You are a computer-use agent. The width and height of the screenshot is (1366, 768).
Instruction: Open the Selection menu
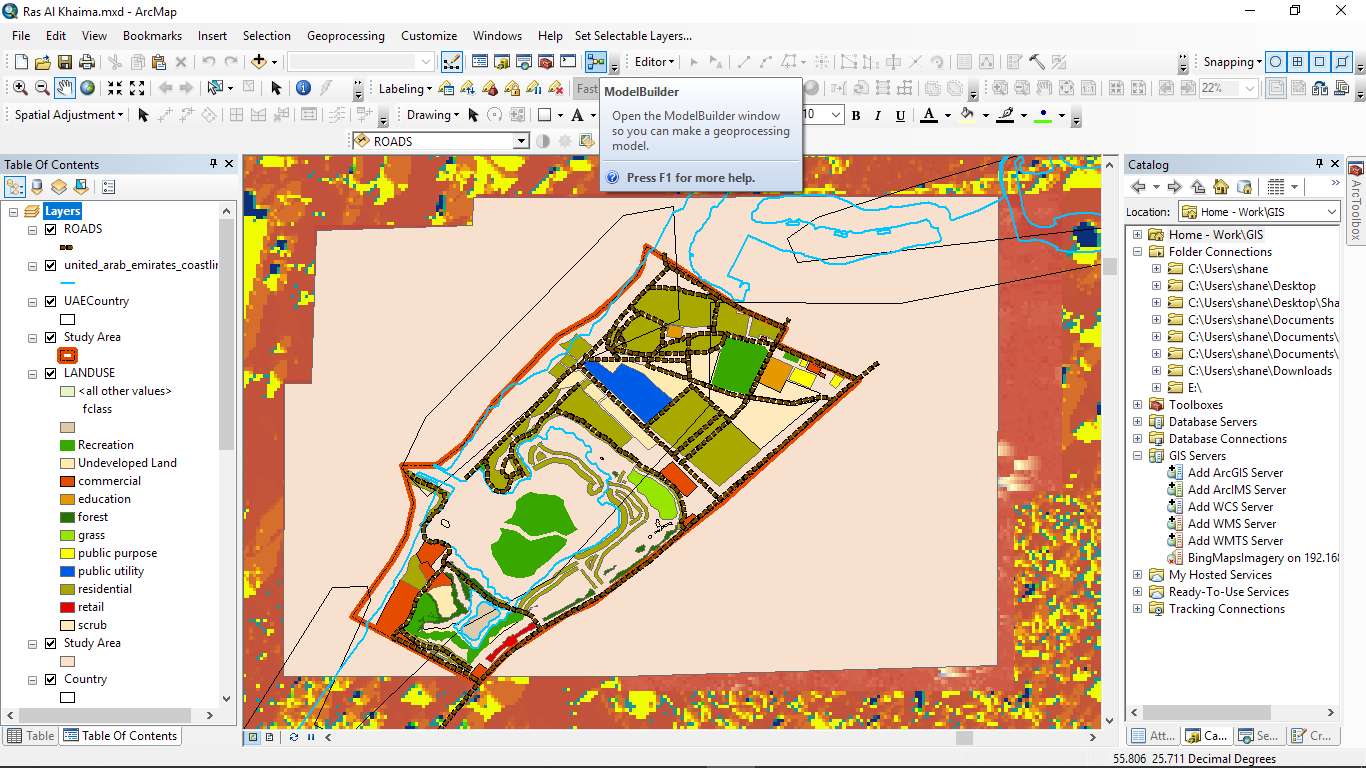(x=267, y=35)
